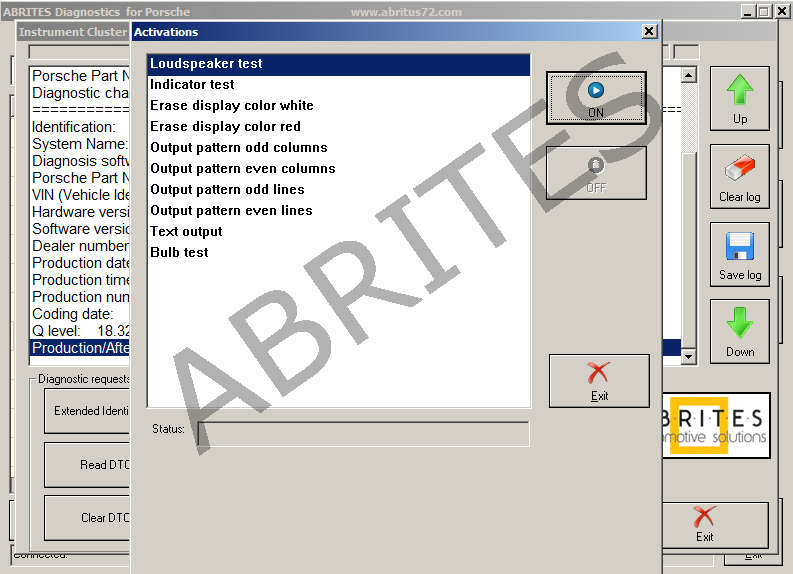Click the Q level log line
The image size is (793, 574).
pyautogui.click(x=80, y=331)
